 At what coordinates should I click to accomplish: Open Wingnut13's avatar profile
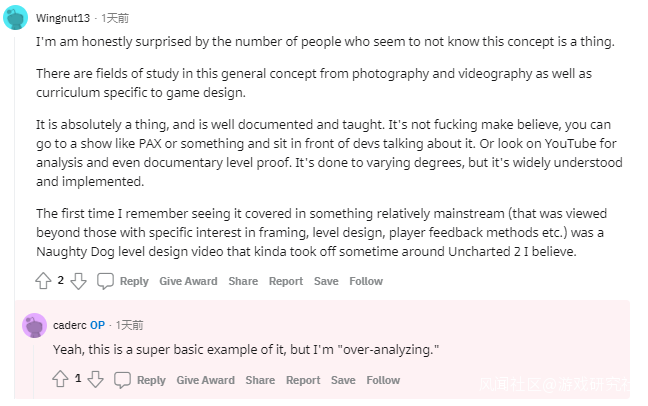point(16,18)
